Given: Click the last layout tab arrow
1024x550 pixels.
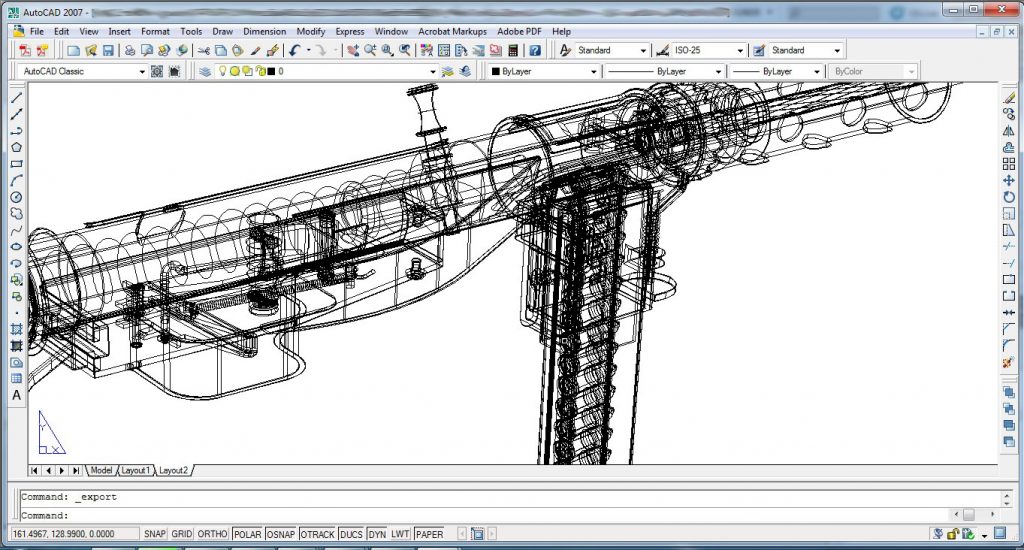Looking at the screenshot, I should pyautogui.click(x=76, y=470).
